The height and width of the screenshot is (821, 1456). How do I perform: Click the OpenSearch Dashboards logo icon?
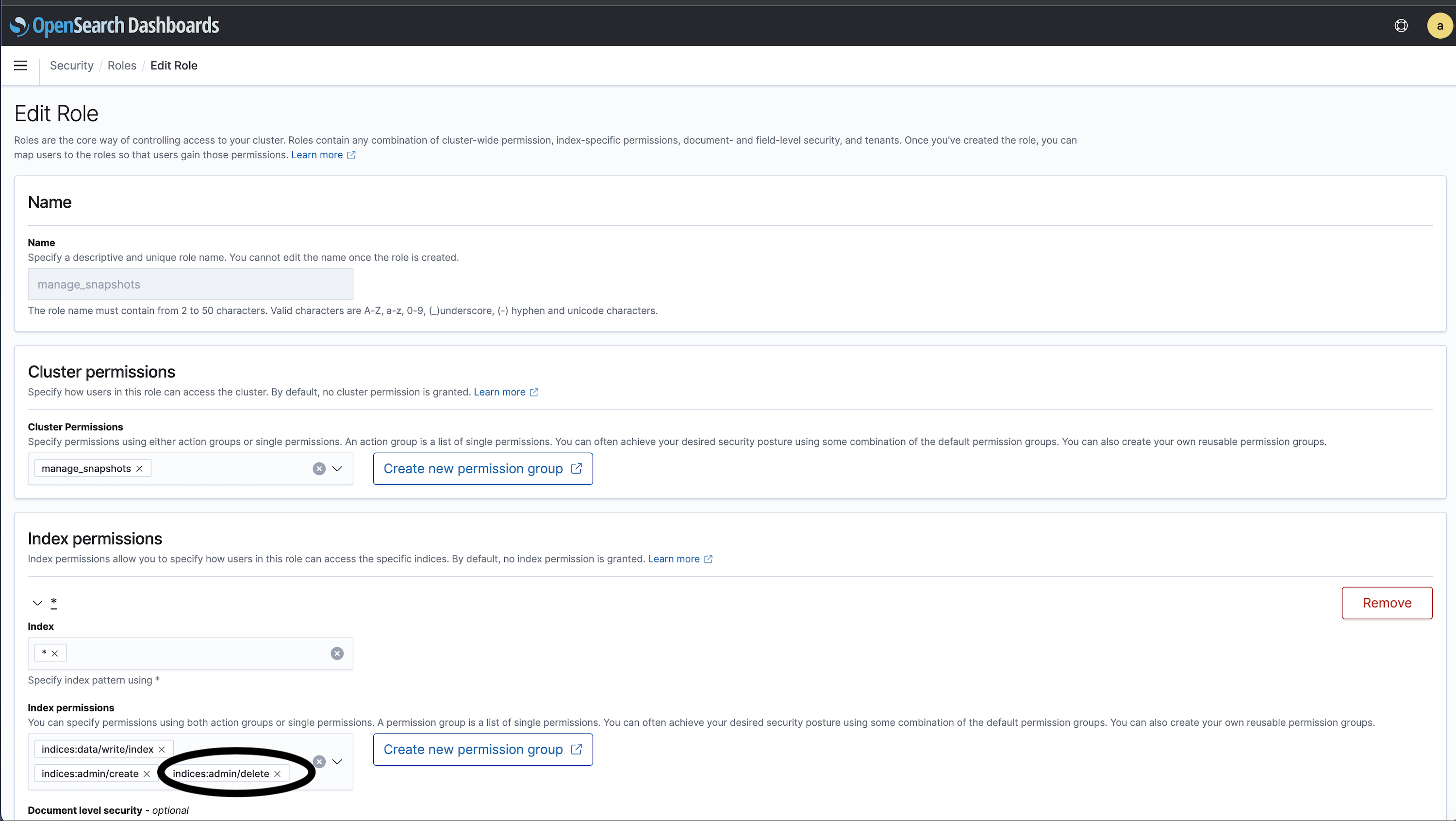[x=19, y=25]
